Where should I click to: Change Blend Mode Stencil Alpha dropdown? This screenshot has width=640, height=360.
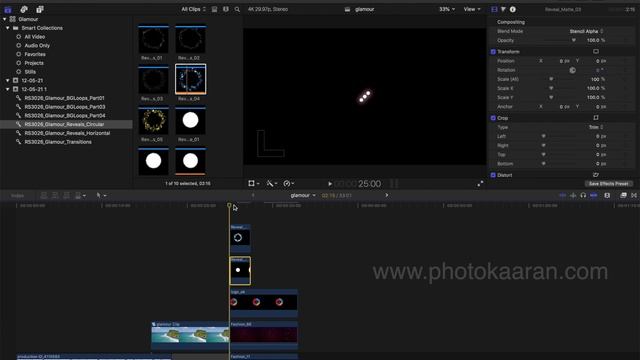point(586,31)
